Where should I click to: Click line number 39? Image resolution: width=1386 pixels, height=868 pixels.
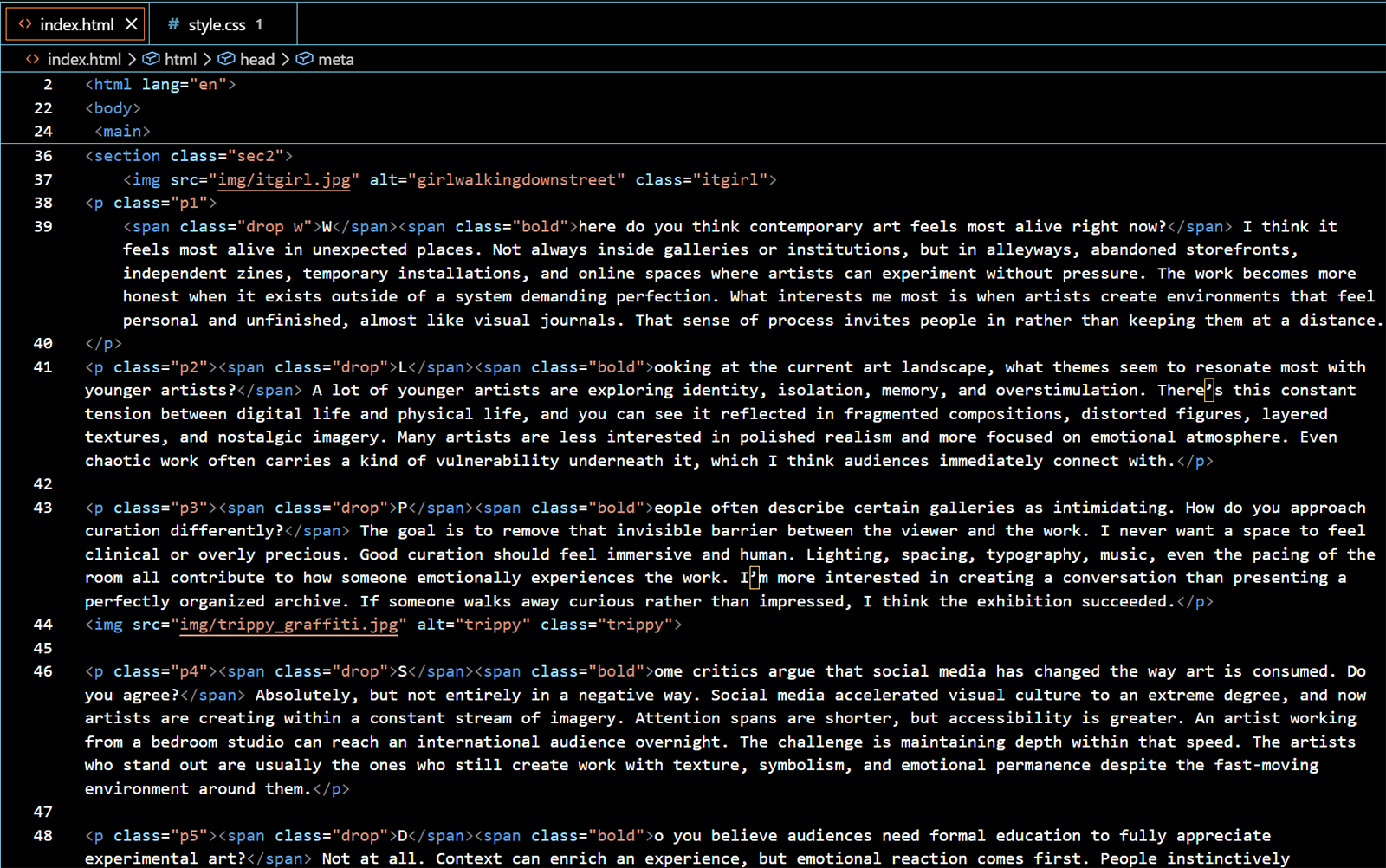click(43, 226)
